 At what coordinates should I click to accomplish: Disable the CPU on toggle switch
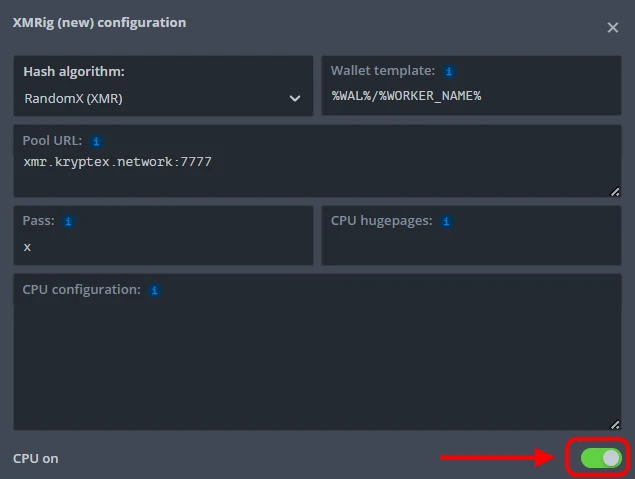[x=601, y=458]
